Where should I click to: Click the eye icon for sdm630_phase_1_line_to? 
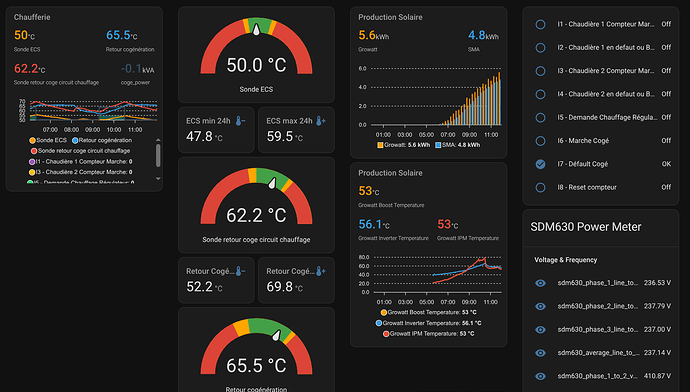540,283
